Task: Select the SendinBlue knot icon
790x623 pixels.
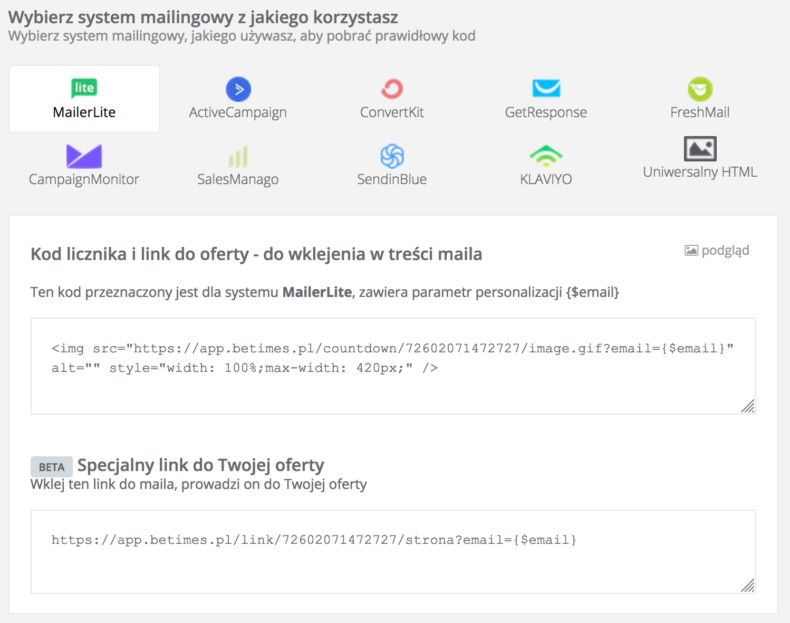Action: coord(392,156)
